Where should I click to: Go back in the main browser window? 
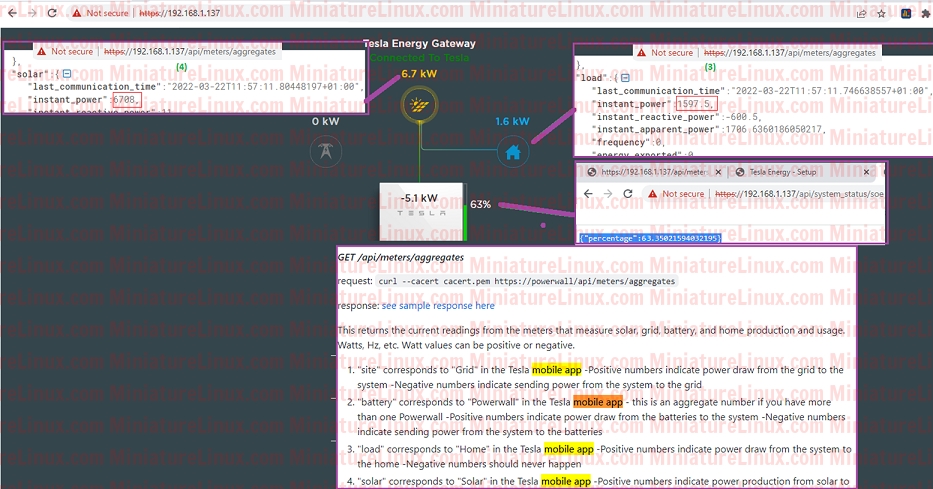click(x=12, y=12)
